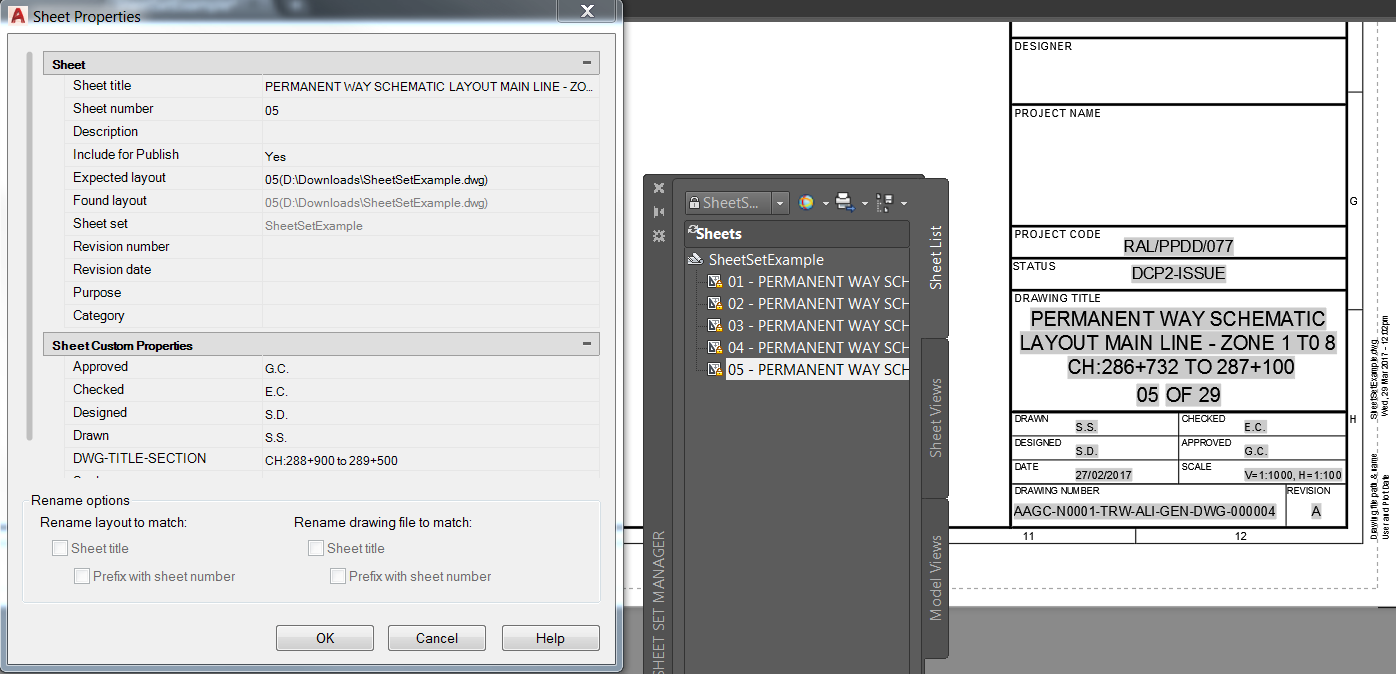The height and width of the screenshot is (674, 1396).
Task: Open Sheet Set Manager properties gear icon
Action: (x=658, y=235)
